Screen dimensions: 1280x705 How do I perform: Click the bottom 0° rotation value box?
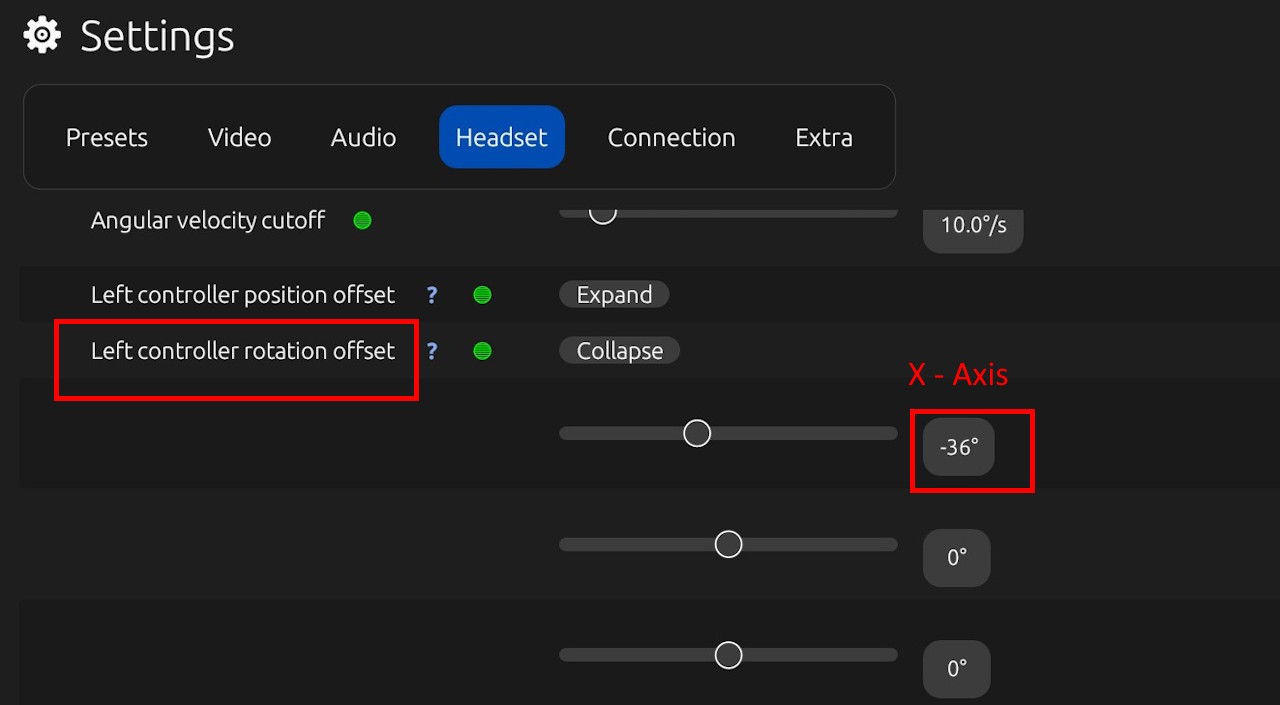click(x=957, y=668)
